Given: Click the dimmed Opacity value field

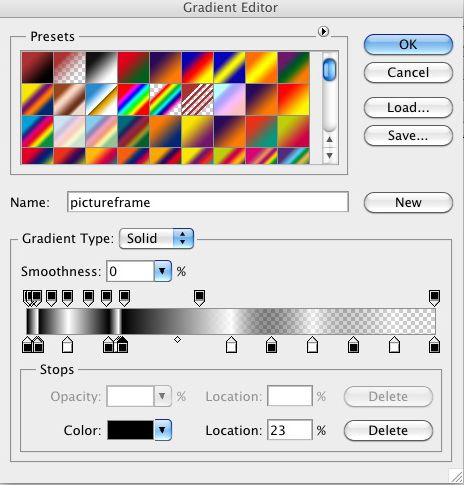Looking at the screenshot, I should point(130,396).
